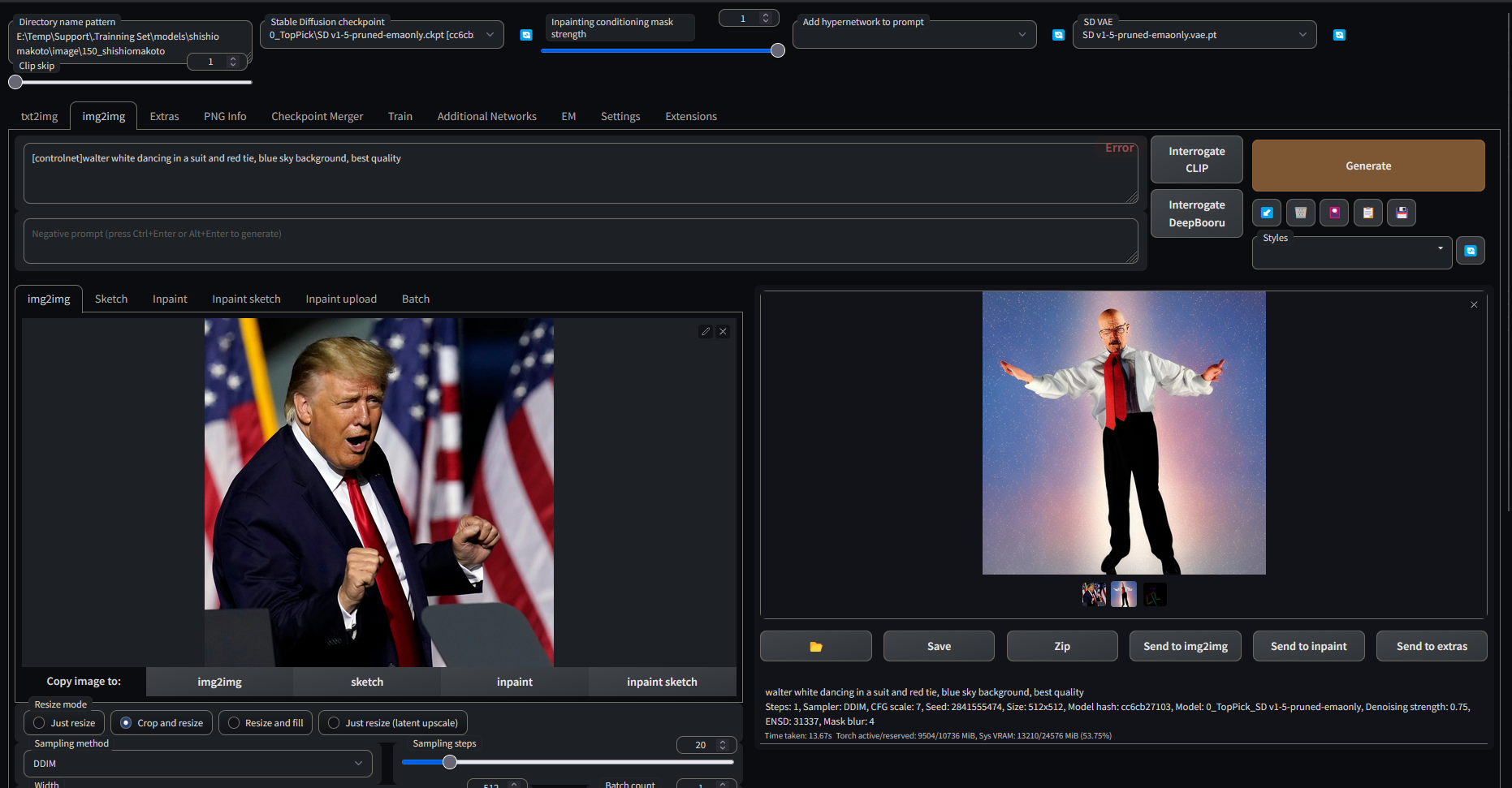The width and height of the screenshot is (1512, 788).
Task: Click the blue arrow read-parameters icon
Action: click(x=1267, y=213)
